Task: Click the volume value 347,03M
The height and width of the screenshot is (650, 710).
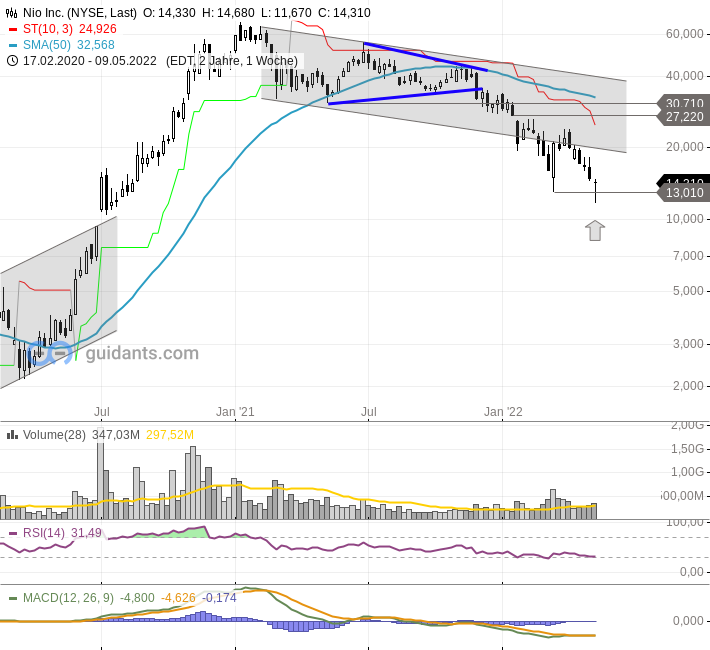Action: (116, 435)
